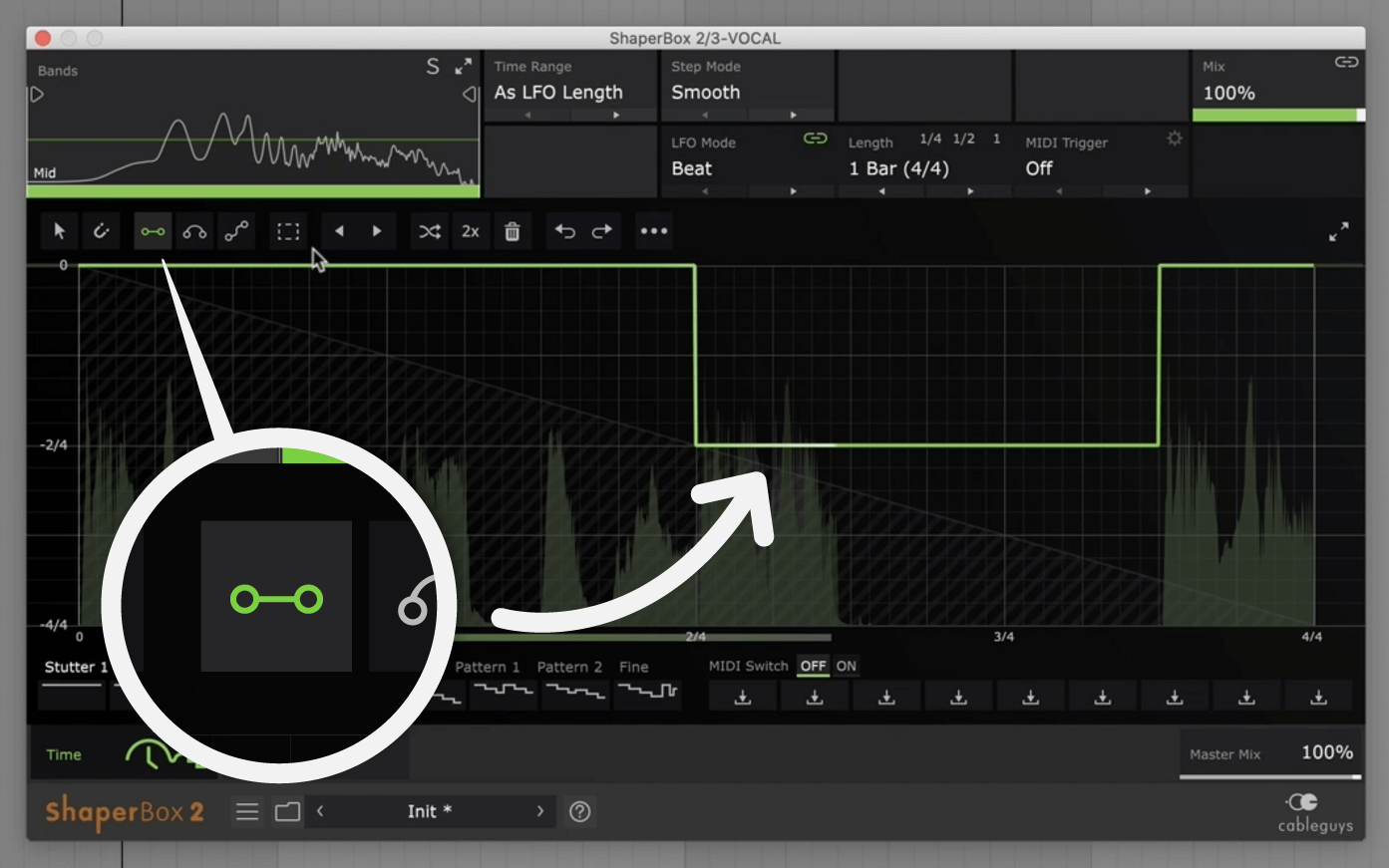Open Step Mode 'Smooth' dropdown
Viewport: 1389px width, 868px height.
706,93
